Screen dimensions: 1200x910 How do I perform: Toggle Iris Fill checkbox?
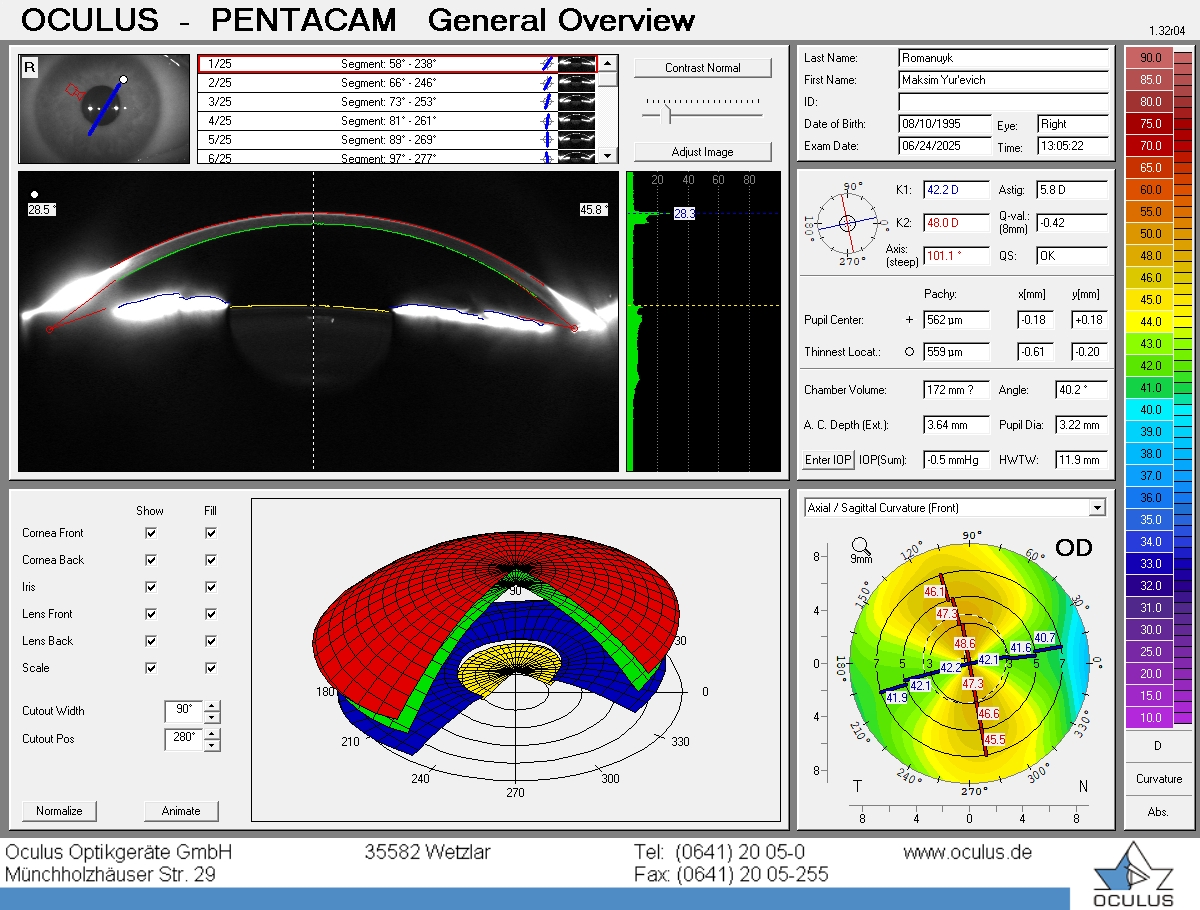tap(211, 587)
